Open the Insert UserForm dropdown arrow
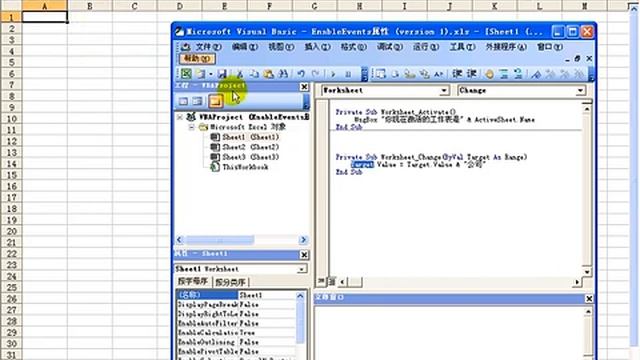Screen dimensions: 640x360 [x=211, y=74]
